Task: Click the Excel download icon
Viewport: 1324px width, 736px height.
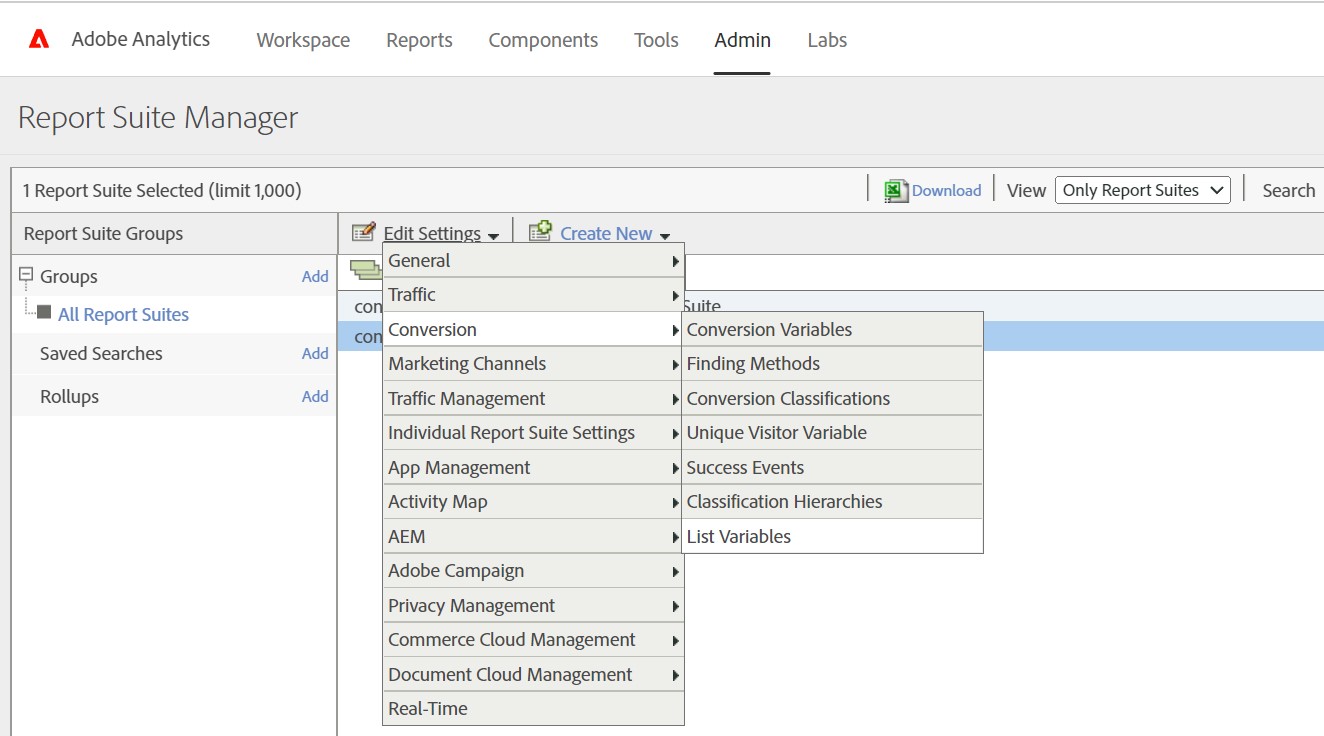Action: (x=896, y=190)
